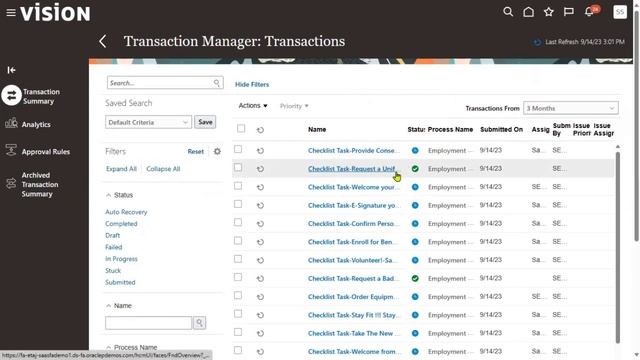Image resolution: width=640 pixels, height=360 pixels.
Task: Click the refresh icon in the table header
Action: pyautogui.click(x=260, y=130)
